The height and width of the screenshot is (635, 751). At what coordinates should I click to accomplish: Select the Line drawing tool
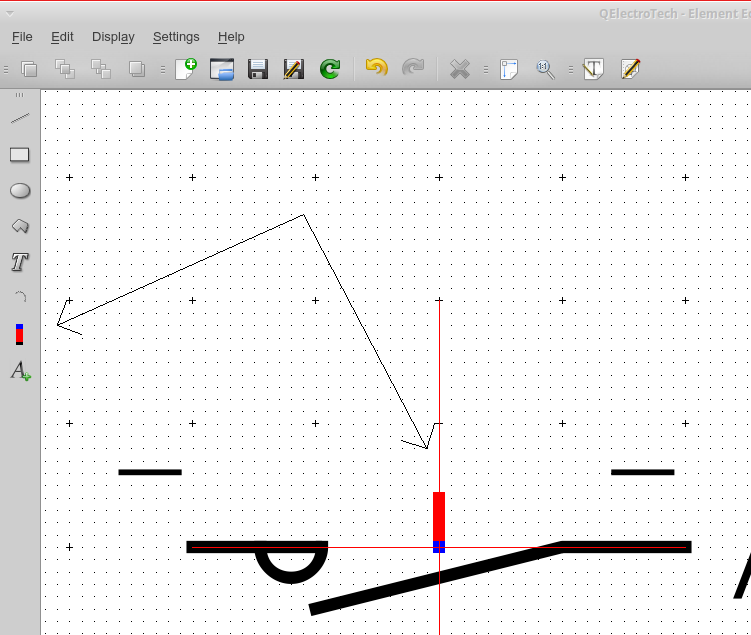(x=20, y=118)
